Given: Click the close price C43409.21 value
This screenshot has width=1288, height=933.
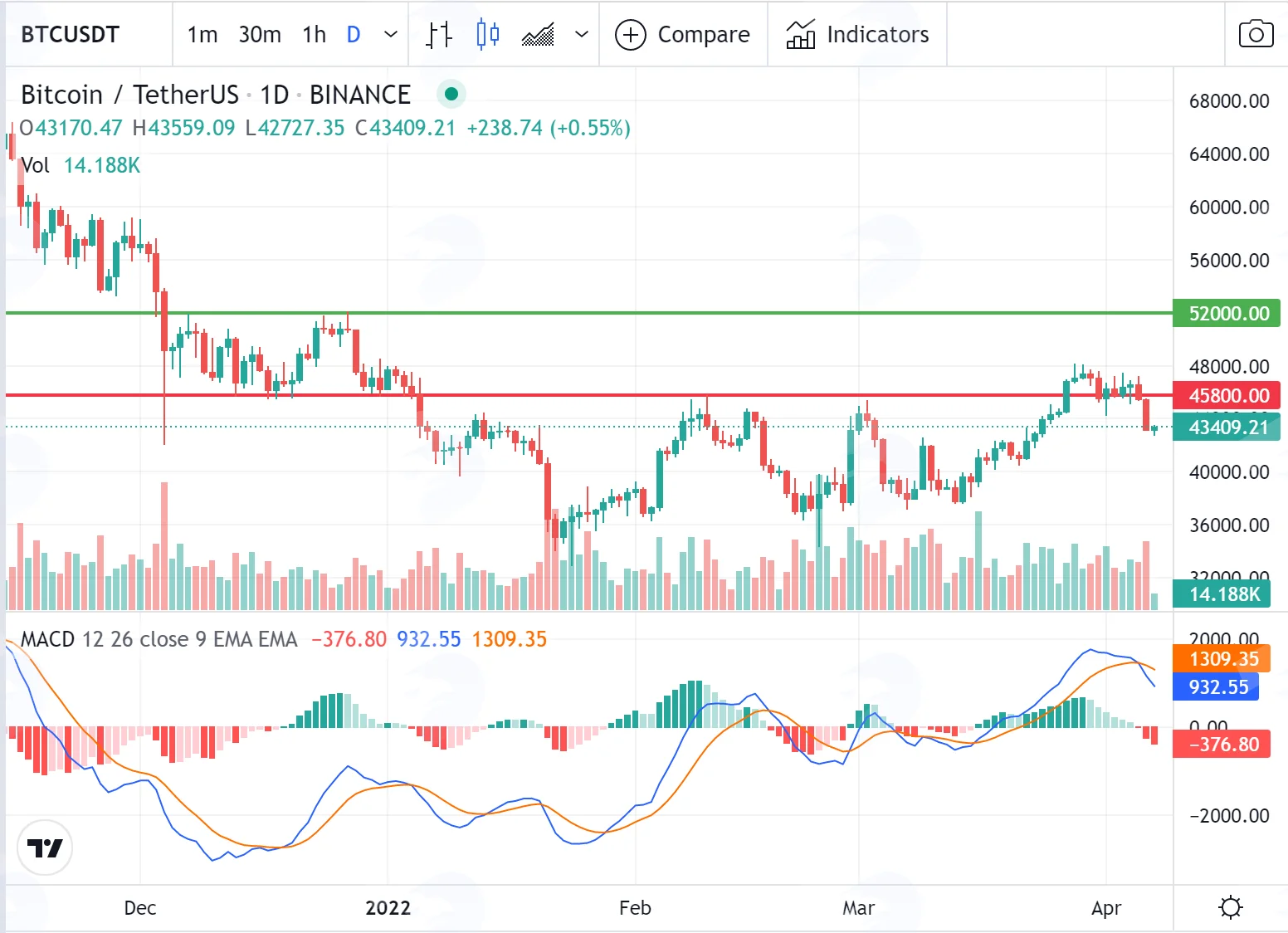Looking at the screenshot, I should pyautogui.click(x=405, y=128).
